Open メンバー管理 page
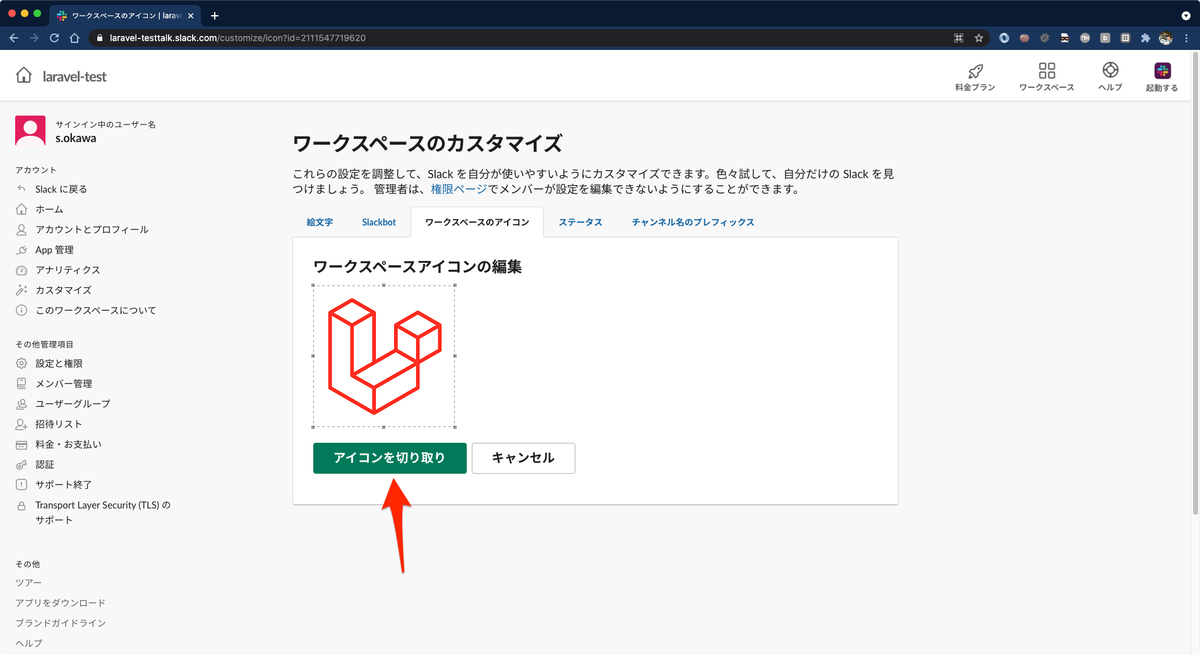1200x655 pixels. point(63,383)
